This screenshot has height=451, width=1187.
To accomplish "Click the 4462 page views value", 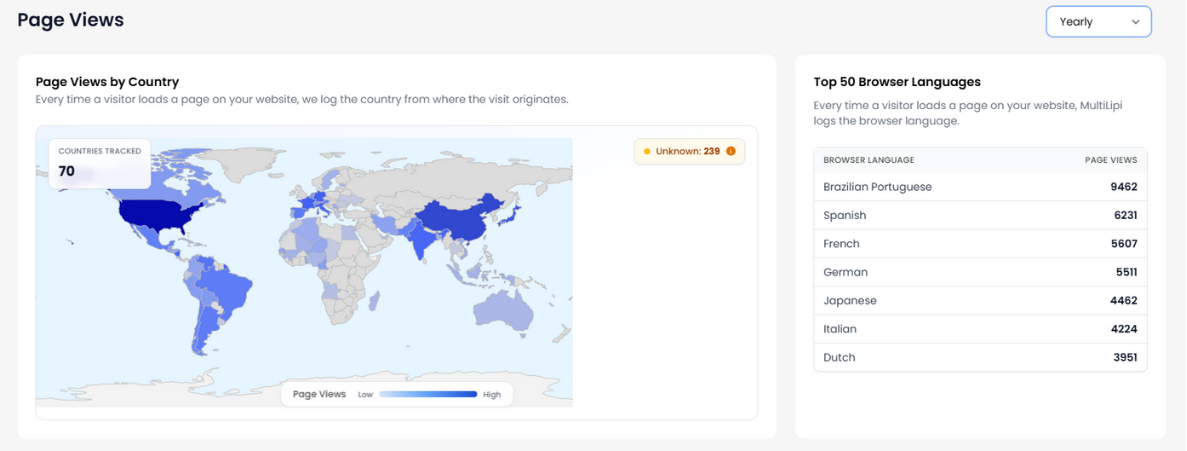I will coord(1123,300).
